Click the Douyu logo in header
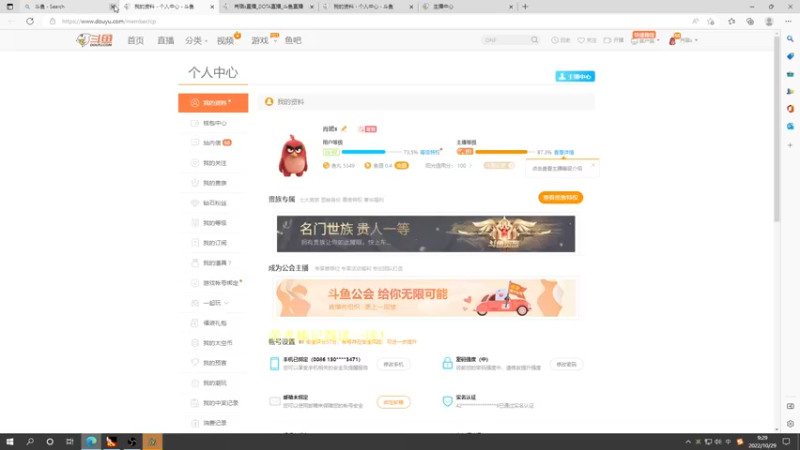800x450 pixels. coord(94,40)
